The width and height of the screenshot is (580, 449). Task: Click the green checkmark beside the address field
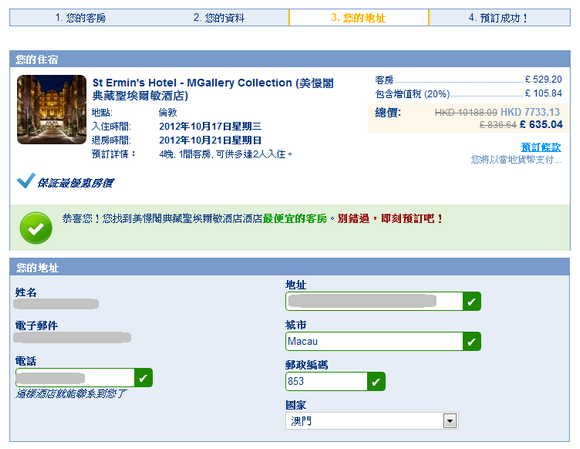coord(472,301)
